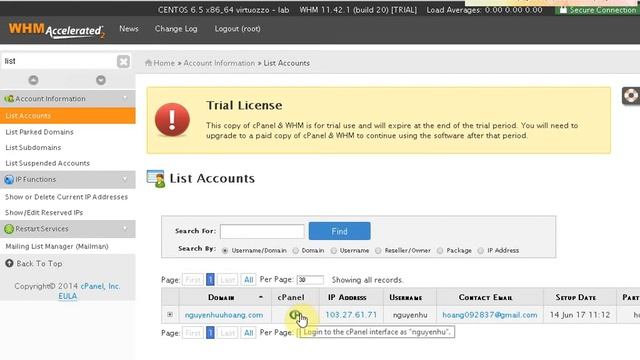This screenshot has height=360, width=640.
Task: Click the cPanel login icon for nguyenhuuhoang.com
Action: coord(294,315)
